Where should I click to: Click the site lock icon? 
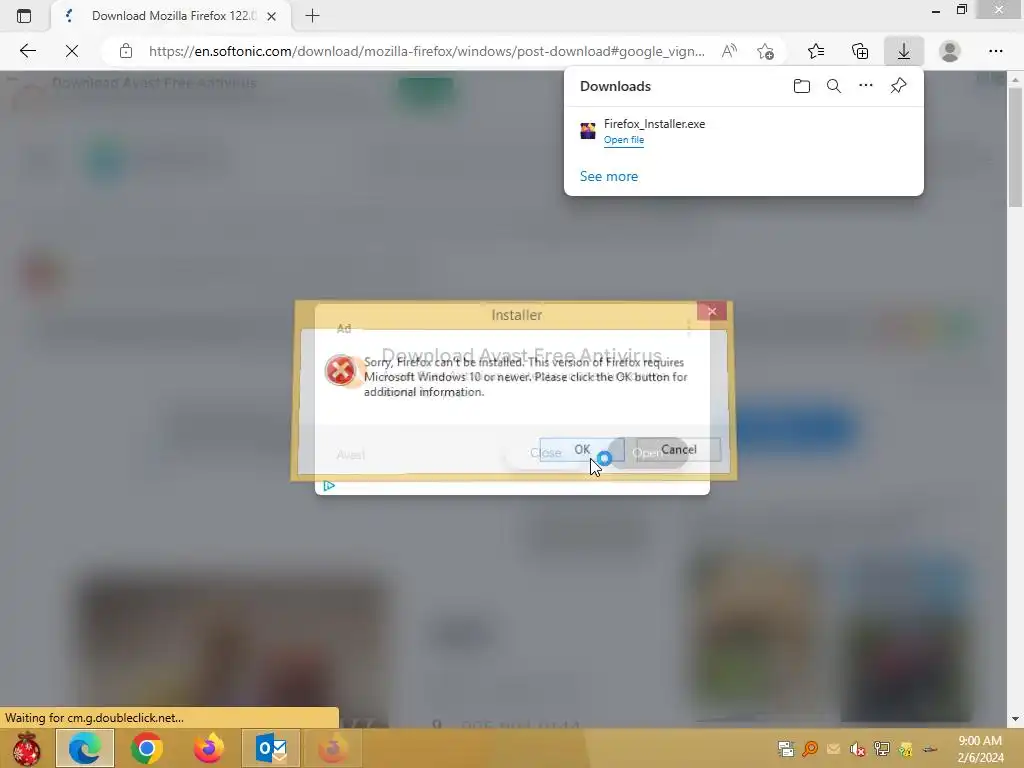[126, 51]
